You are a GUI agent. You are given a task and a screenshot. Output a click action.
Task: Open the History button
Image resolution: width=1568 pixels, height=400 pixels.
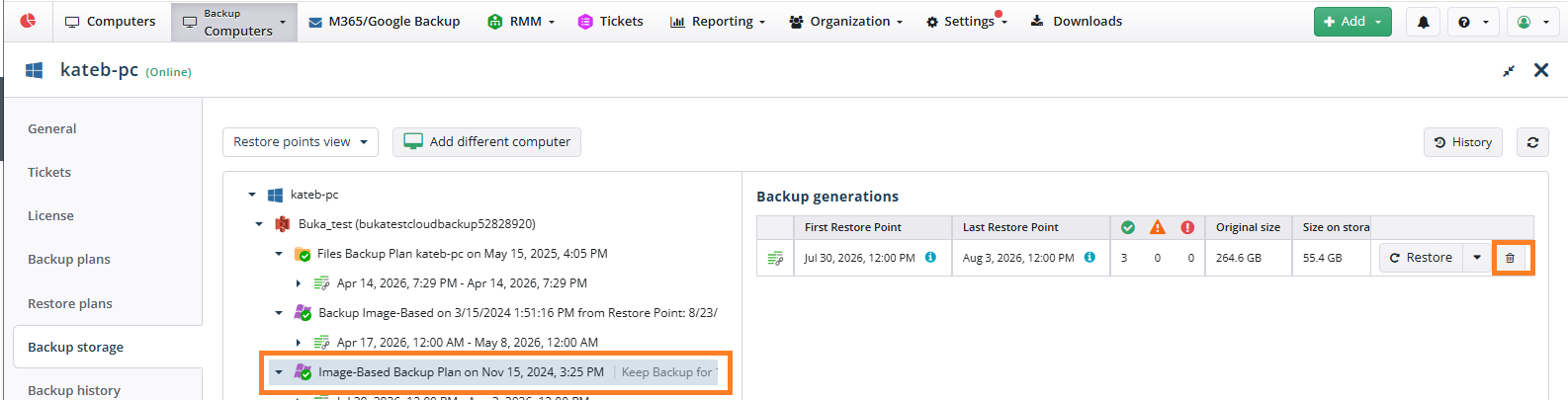tap(1463, 142)
